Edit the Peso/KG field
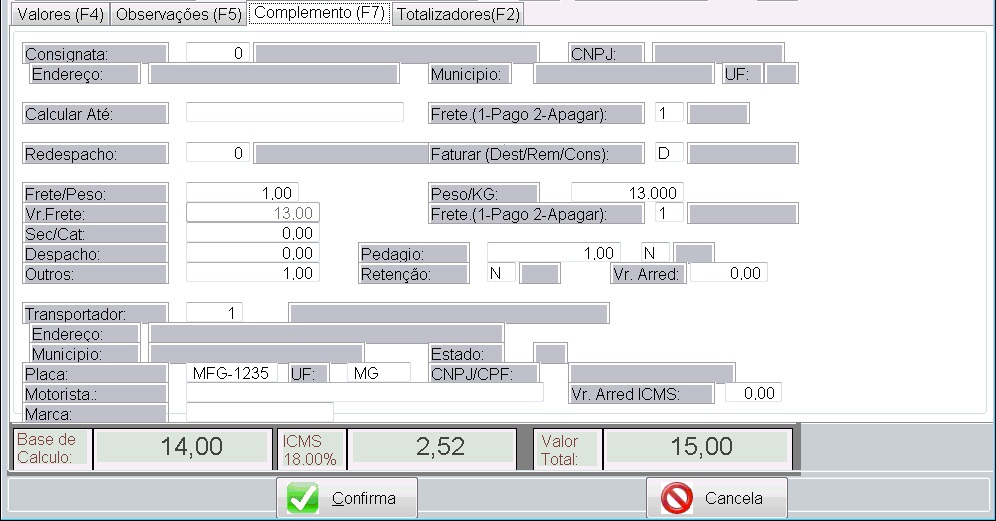This screenshot has height=521, width=996. (627, 193)
